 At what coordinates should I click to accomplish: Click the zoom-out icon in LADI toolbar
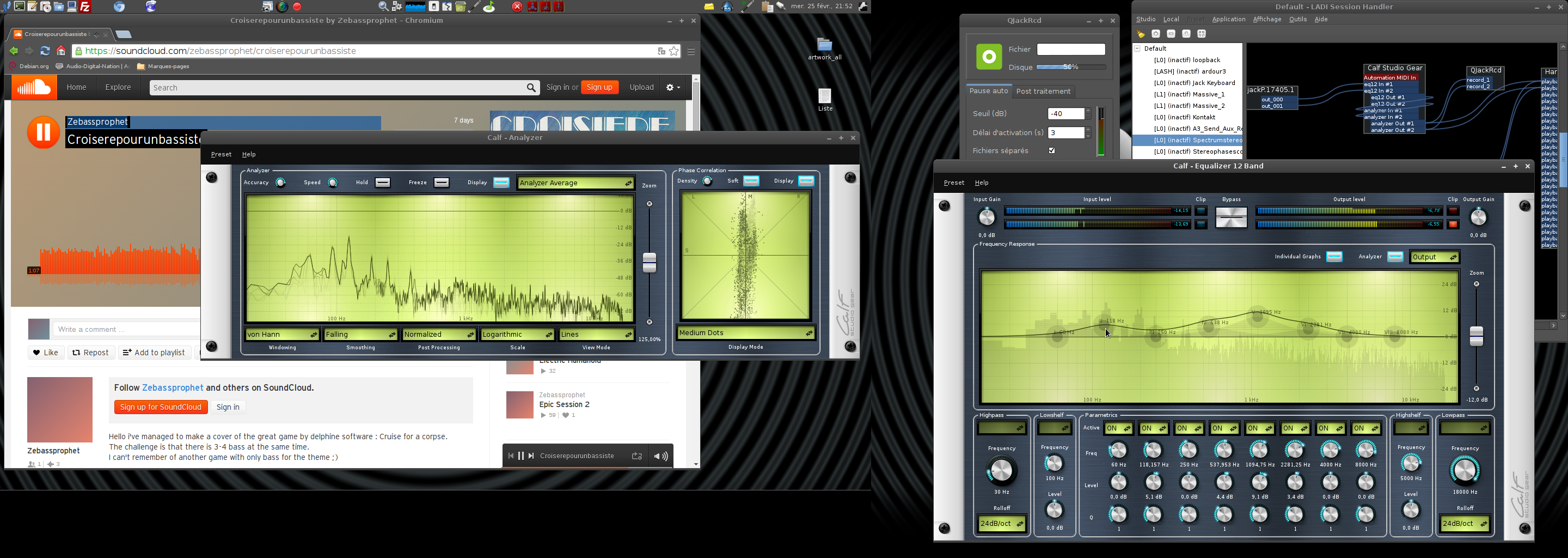pos(1171,34)
